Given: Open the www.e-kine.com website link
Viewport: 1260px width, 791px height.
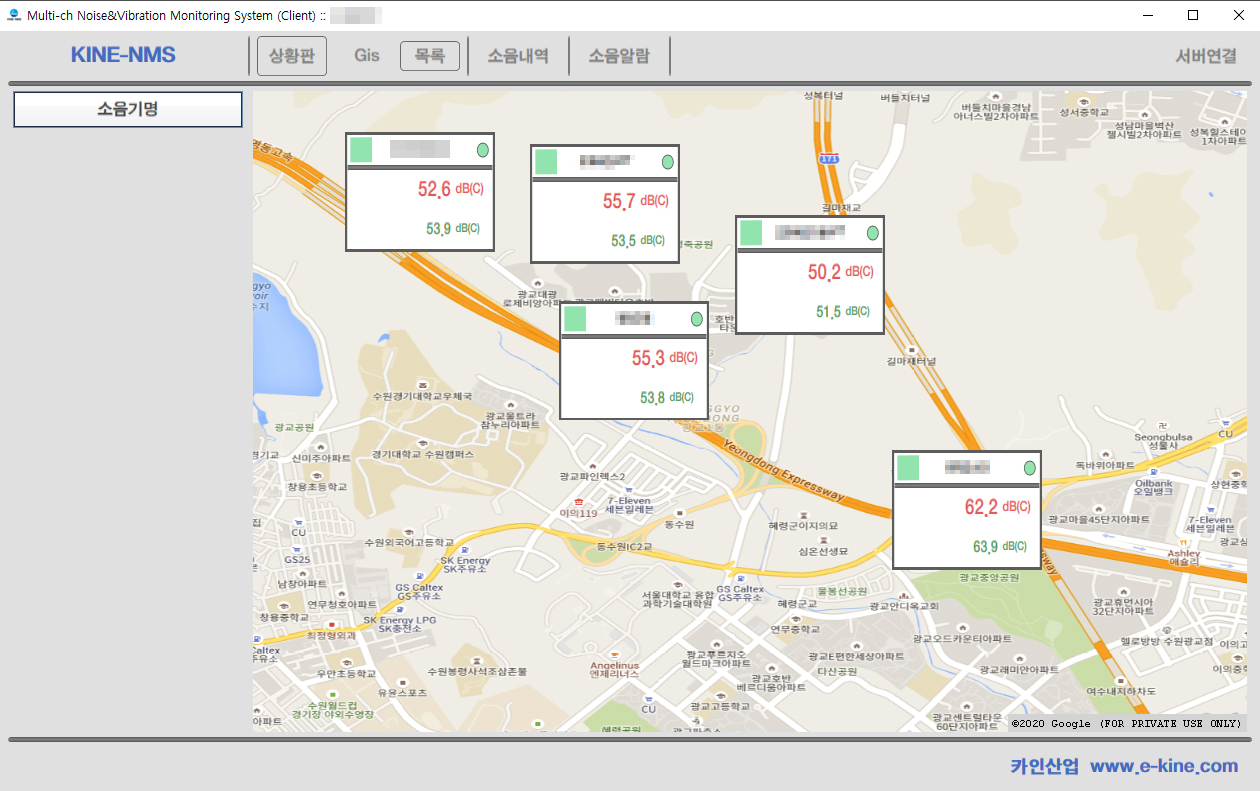Looking at the screenshot, I should [x=1164, y=766].
